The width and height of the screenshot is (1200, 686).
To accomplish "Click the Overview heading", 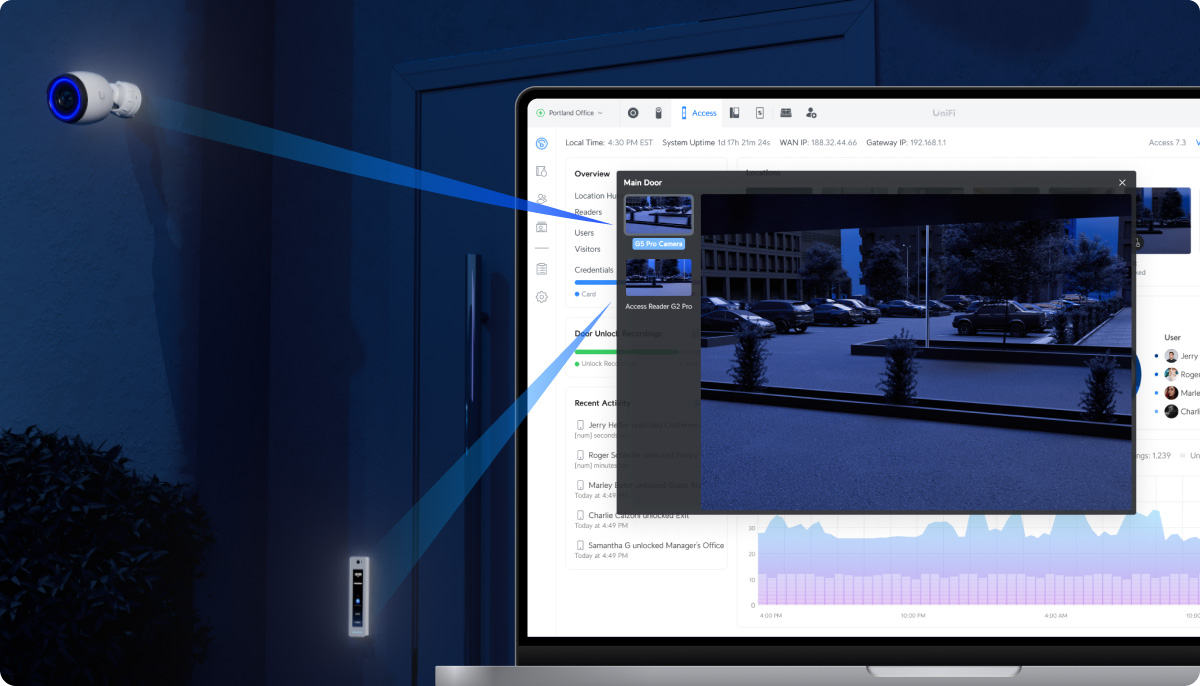I will click(x=592, y=174).
